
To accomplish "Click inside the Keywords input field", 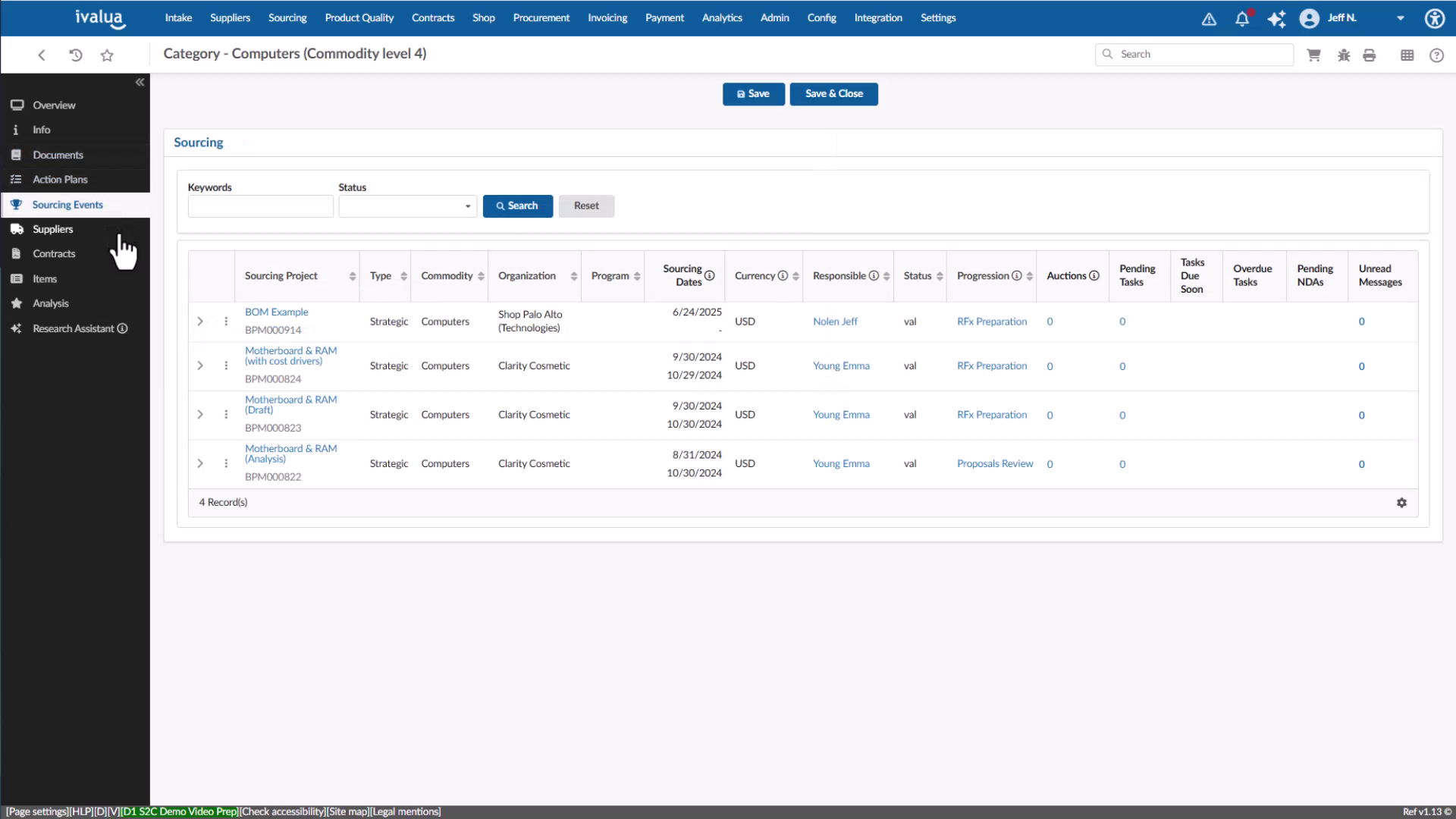I will point(260,206).
